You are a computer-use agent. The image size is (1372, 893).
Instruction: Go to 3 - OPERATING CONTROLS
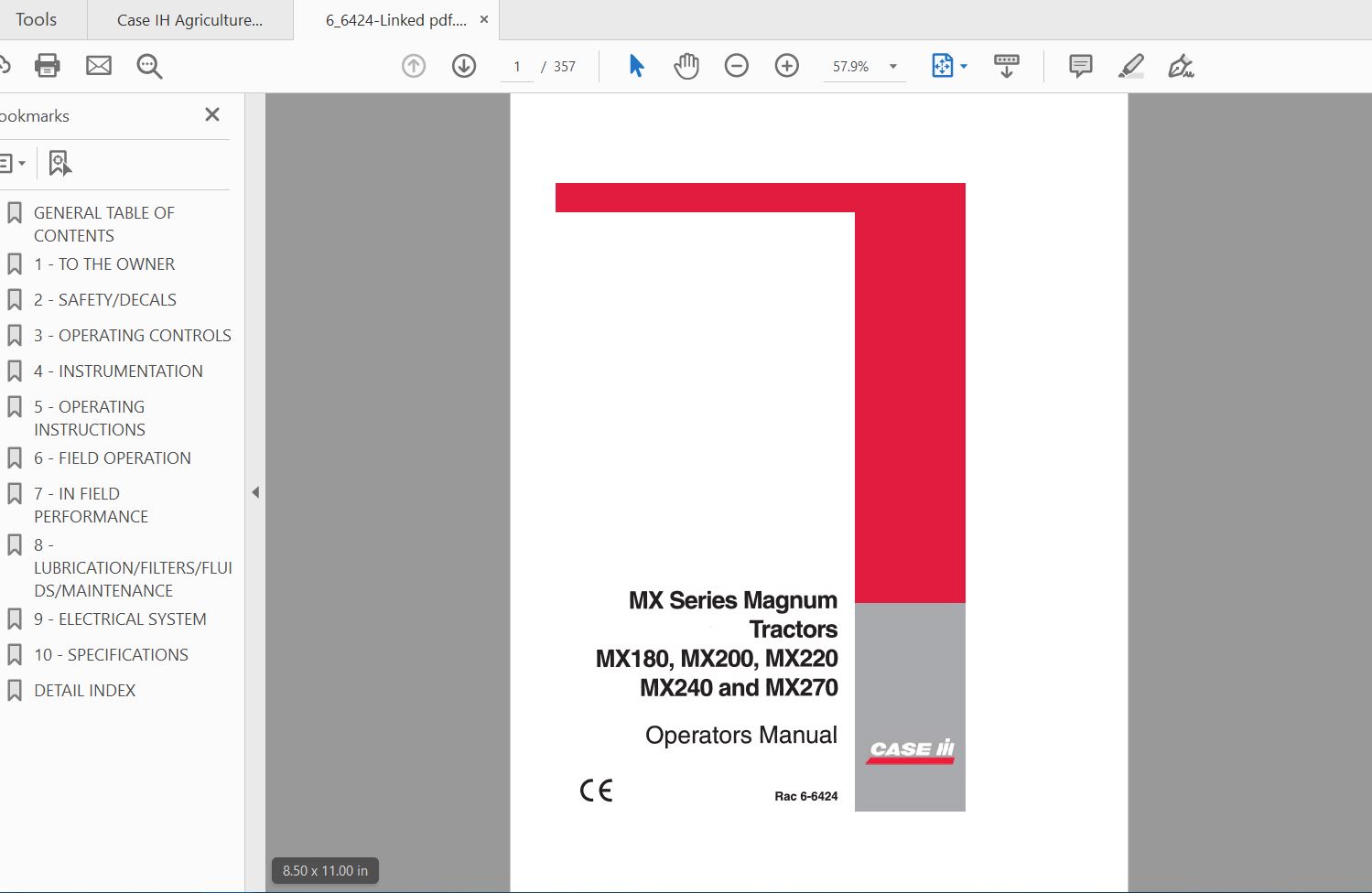click(133, 336)
